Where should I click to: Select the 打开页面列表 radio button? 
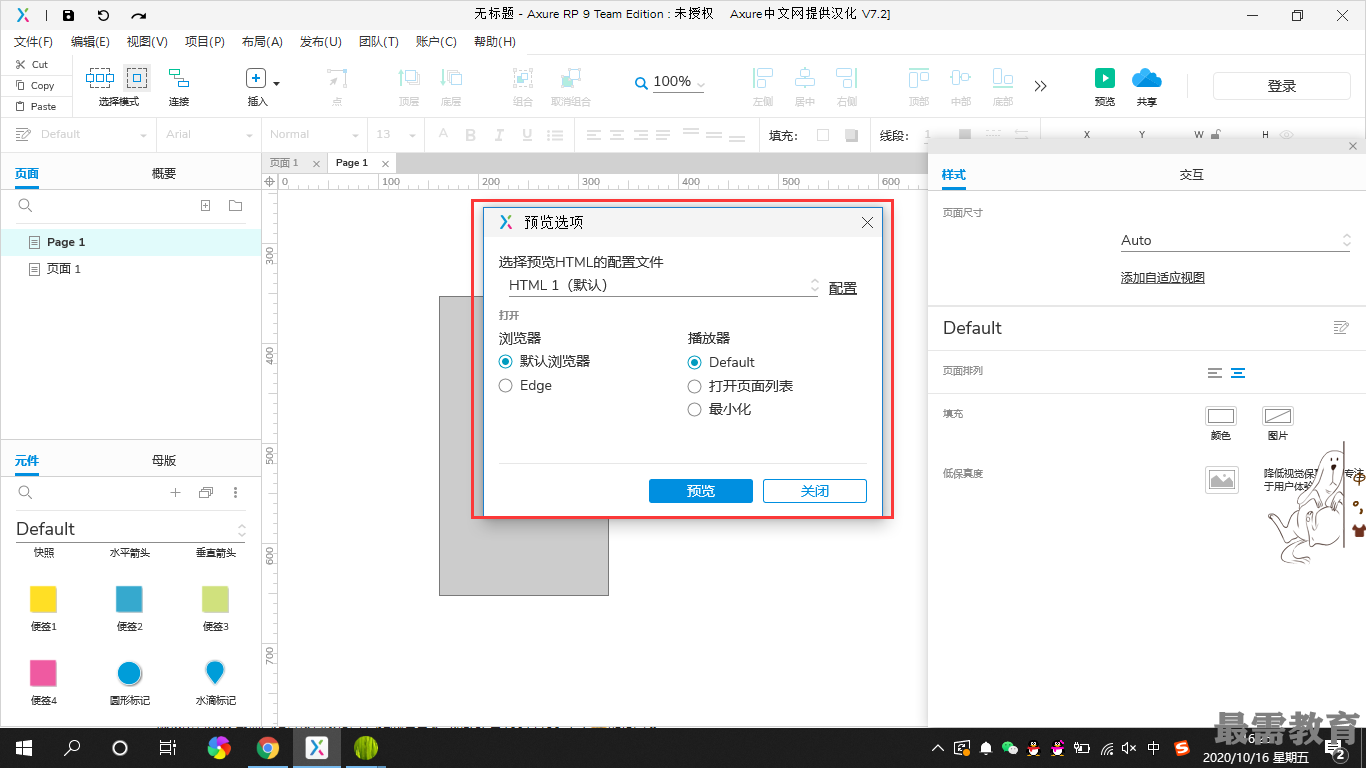695,386
